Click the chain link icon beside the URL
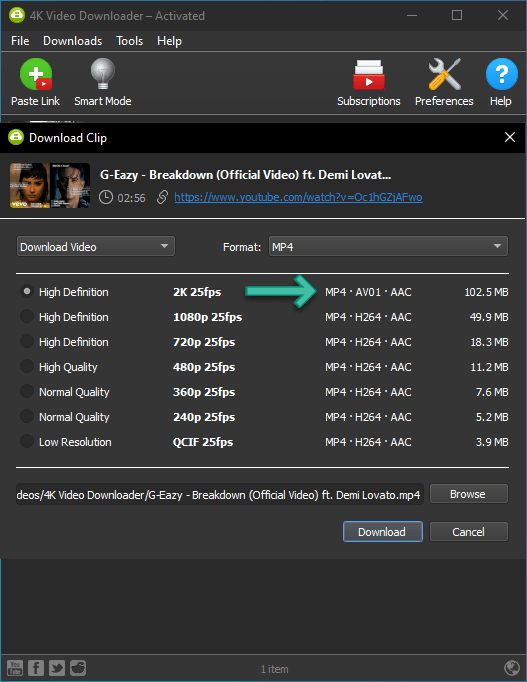This screenshot has height=682, width=527. click(x=162, y=197)
